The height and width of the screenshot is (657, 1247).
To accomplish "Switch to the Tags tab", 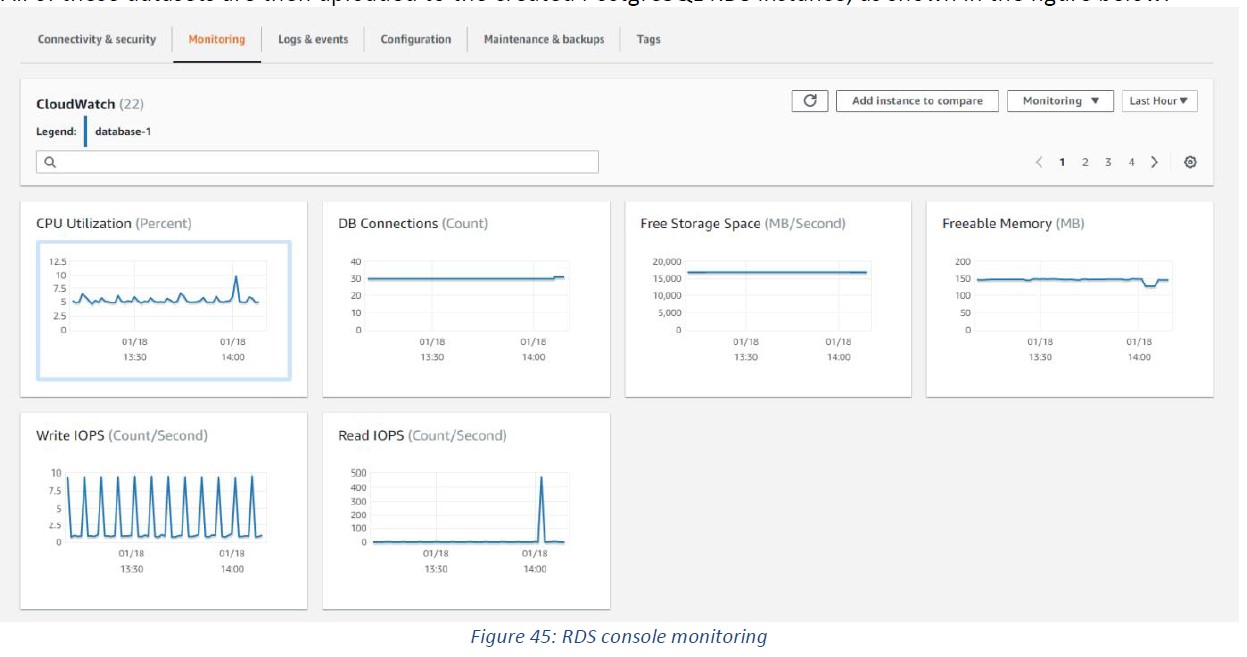I will pos(648,40).
